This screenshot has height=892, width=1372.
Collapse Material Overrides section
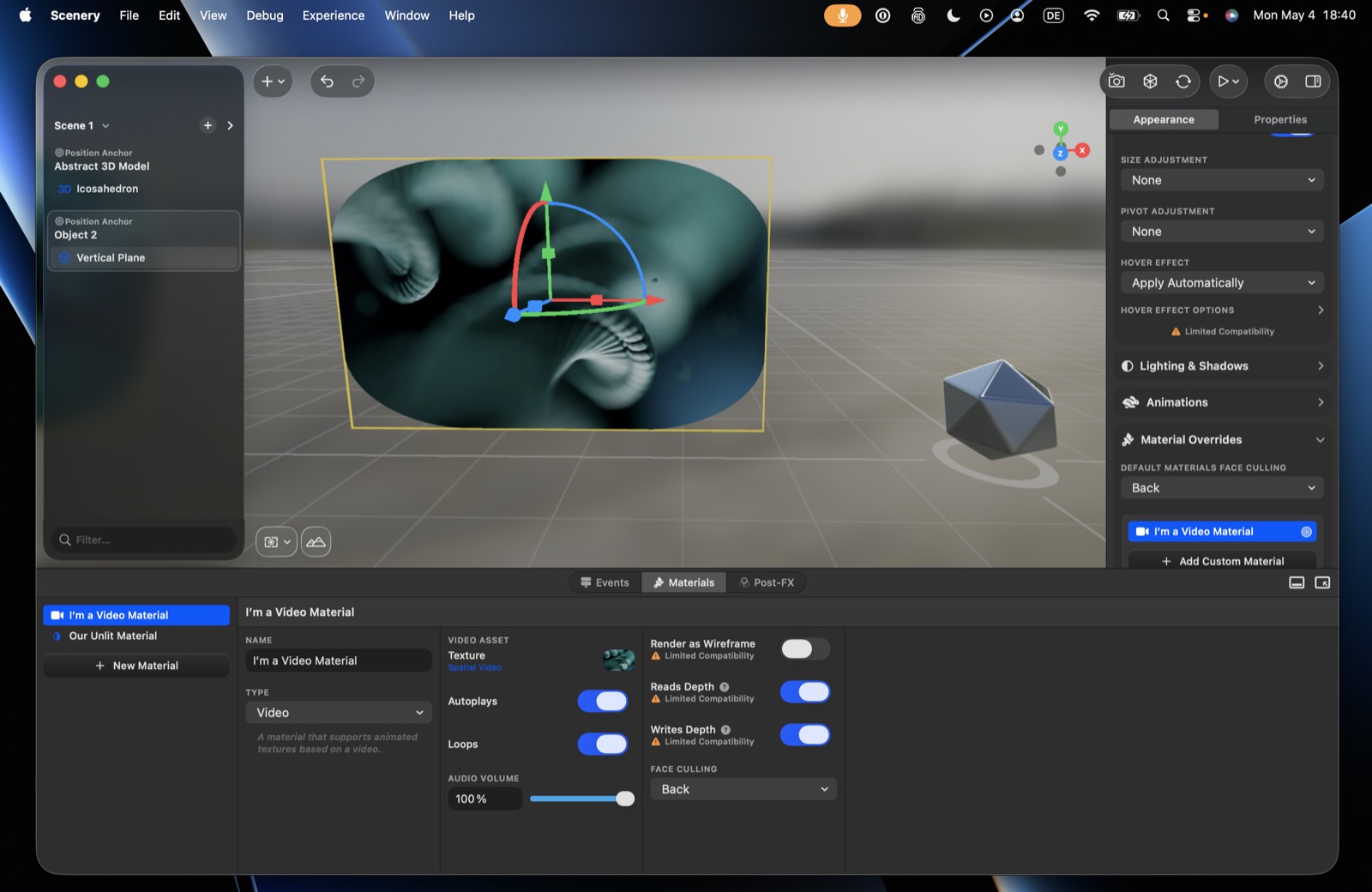click(x=1321, y=440)
